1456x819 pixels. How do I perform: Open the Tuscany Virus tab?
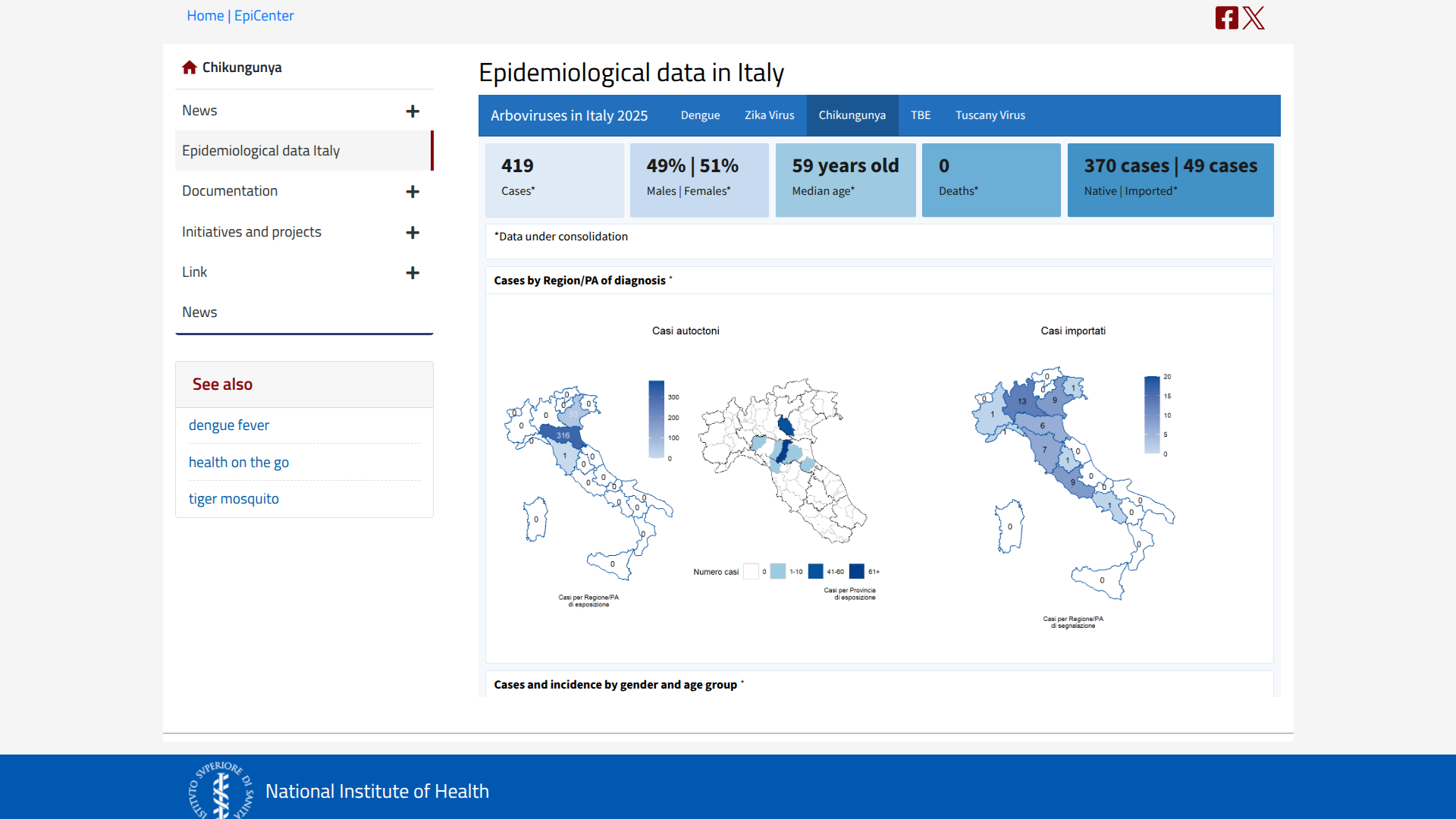[990, 115]
